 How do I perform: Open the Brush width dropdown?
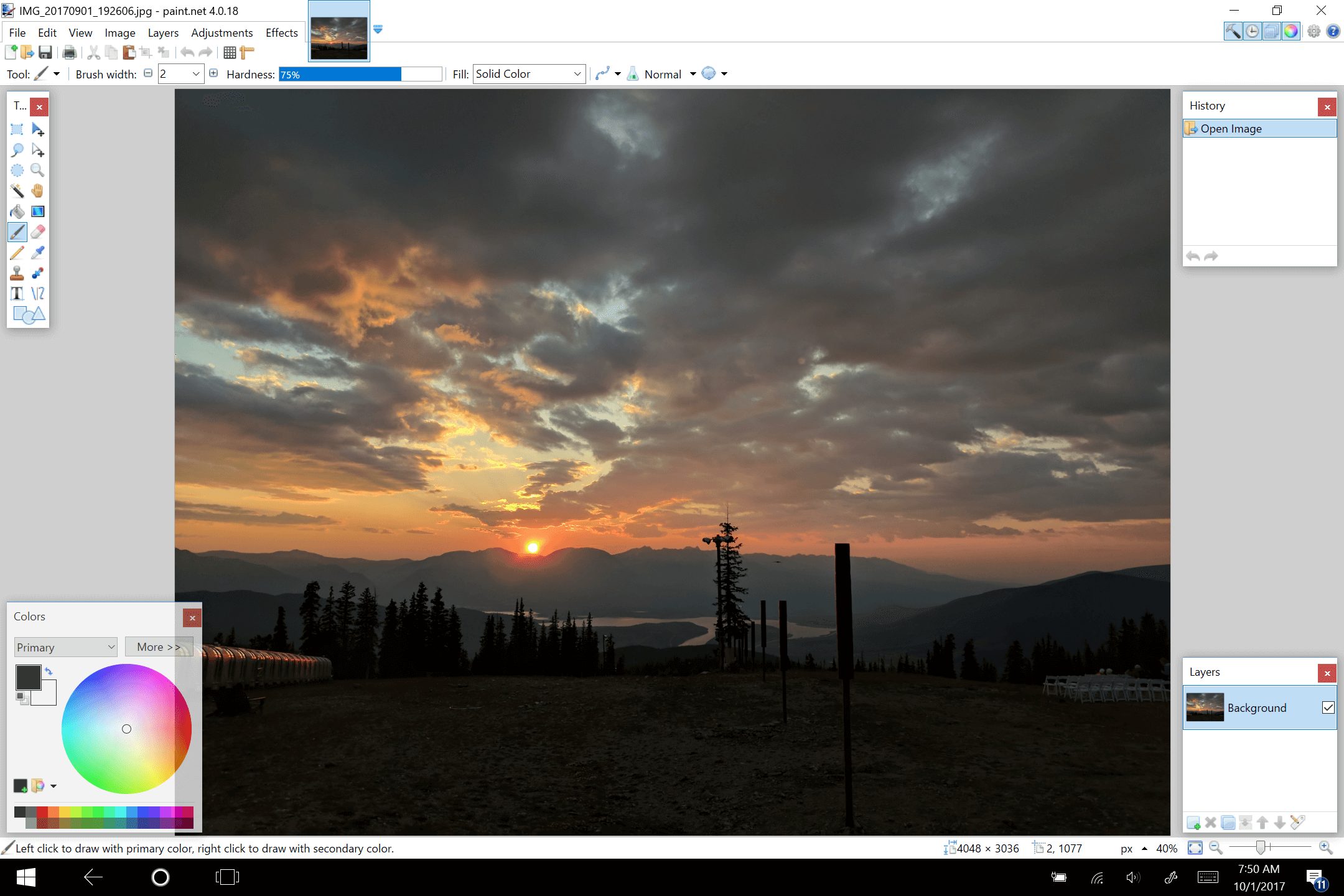coord(195,74)
